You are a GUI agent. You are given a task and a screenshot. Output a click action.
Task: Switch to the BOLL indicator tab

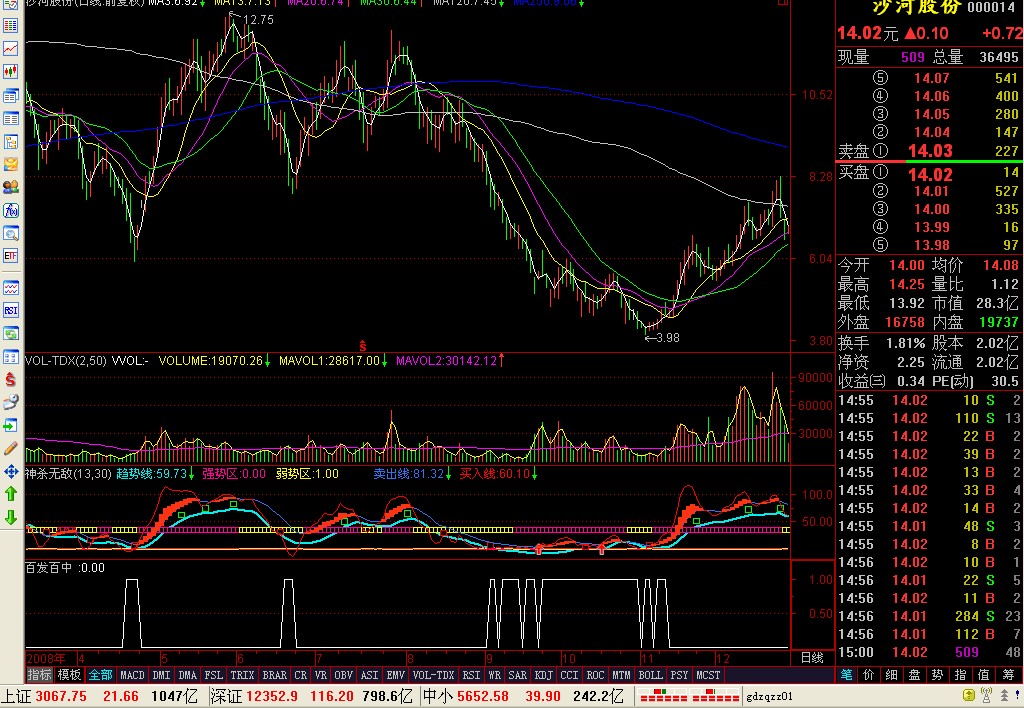pos(650,675)
